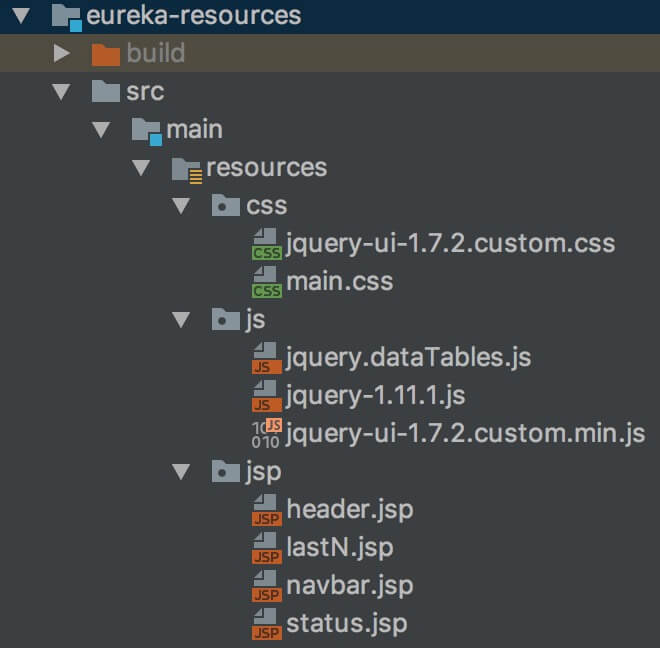The image size is (660, 648).
Task: Click the orange build folder icon
Action: coord(105,54)
